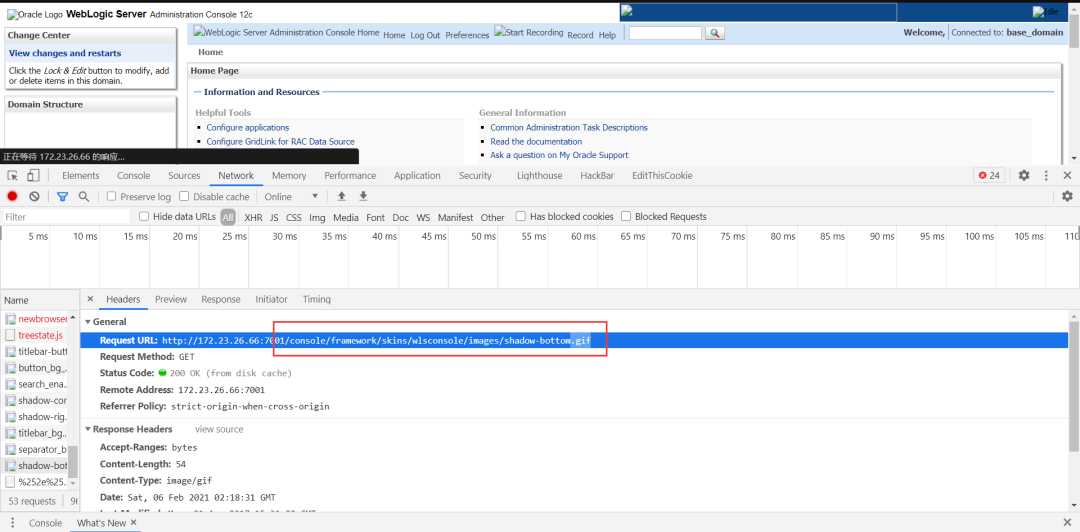Image resolution: width=1080 pixels, height=532 pixels.
Task: Enable Preserve log checkbox
Action: point(112,196)
